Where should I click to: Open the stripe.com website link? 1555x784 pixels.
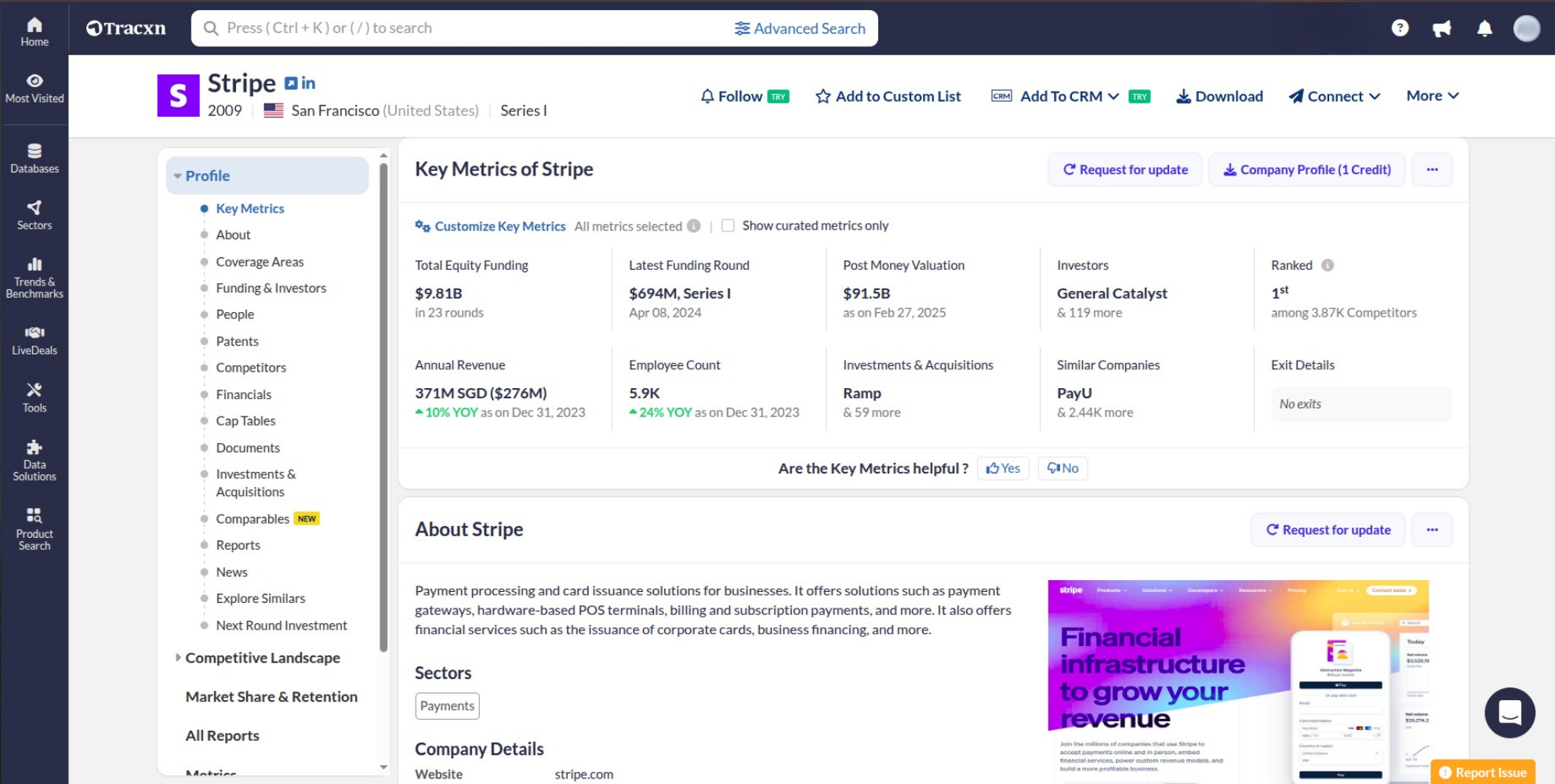(x=583, y=774)
